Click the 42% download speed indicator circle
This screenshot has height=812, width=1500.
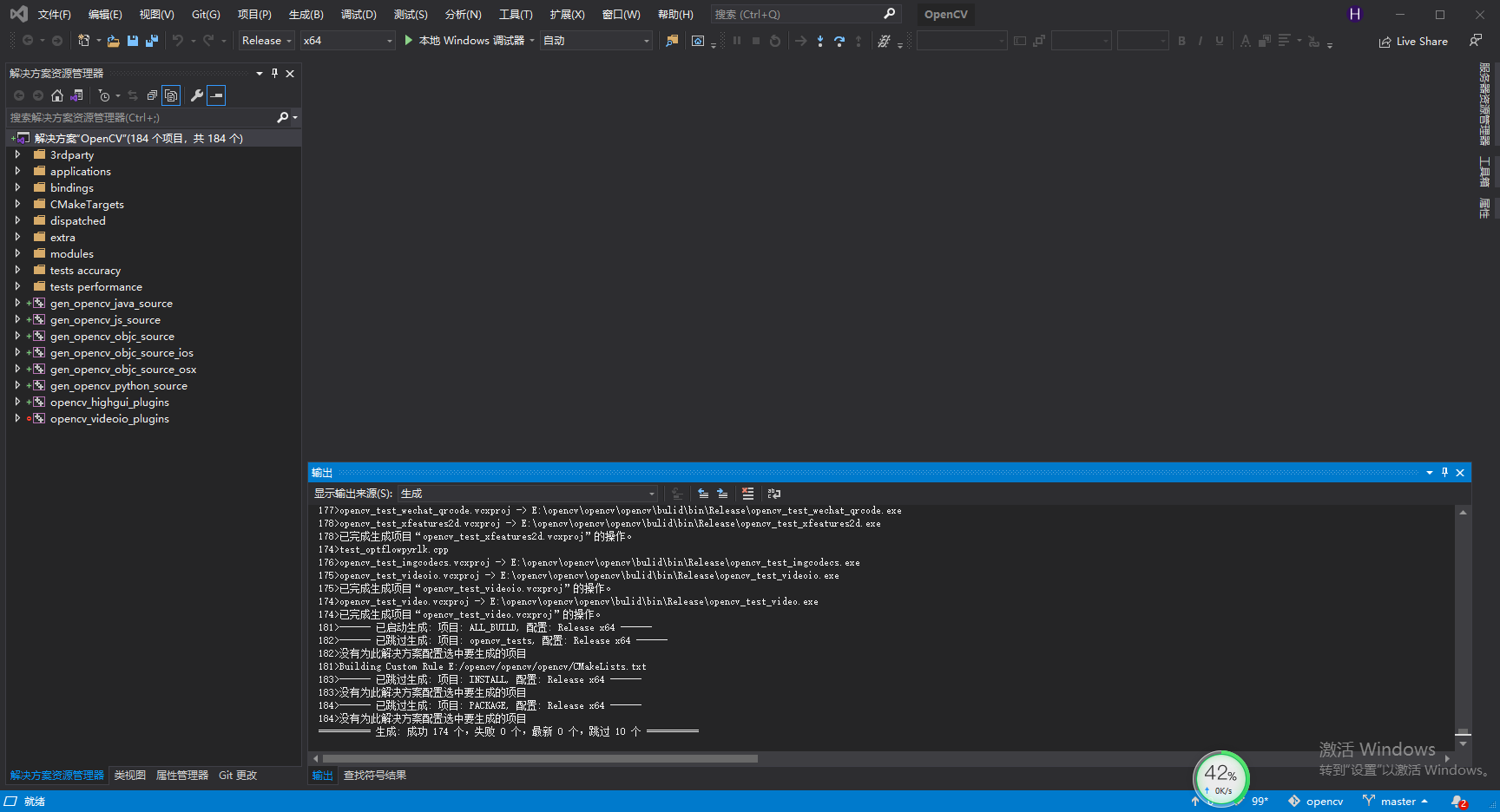pos(1221,775)
